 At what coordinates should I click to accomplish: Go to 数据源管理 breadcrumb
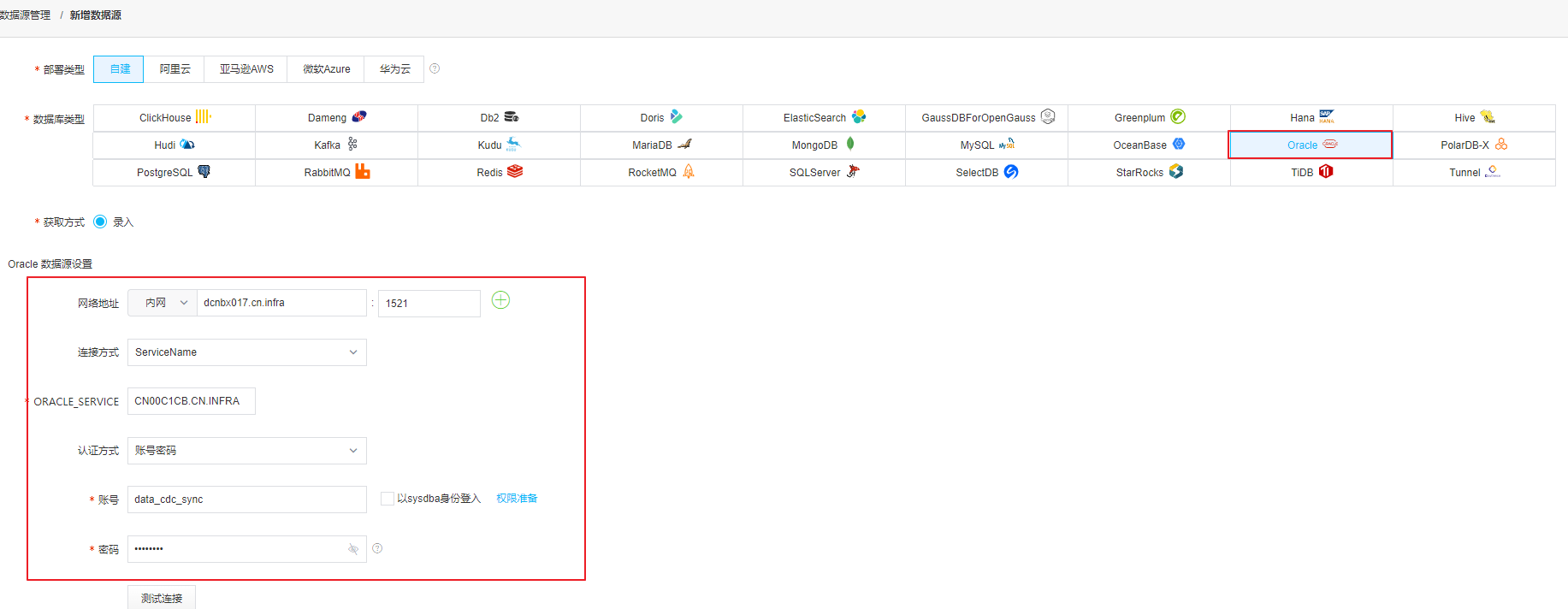click(26, 15)
